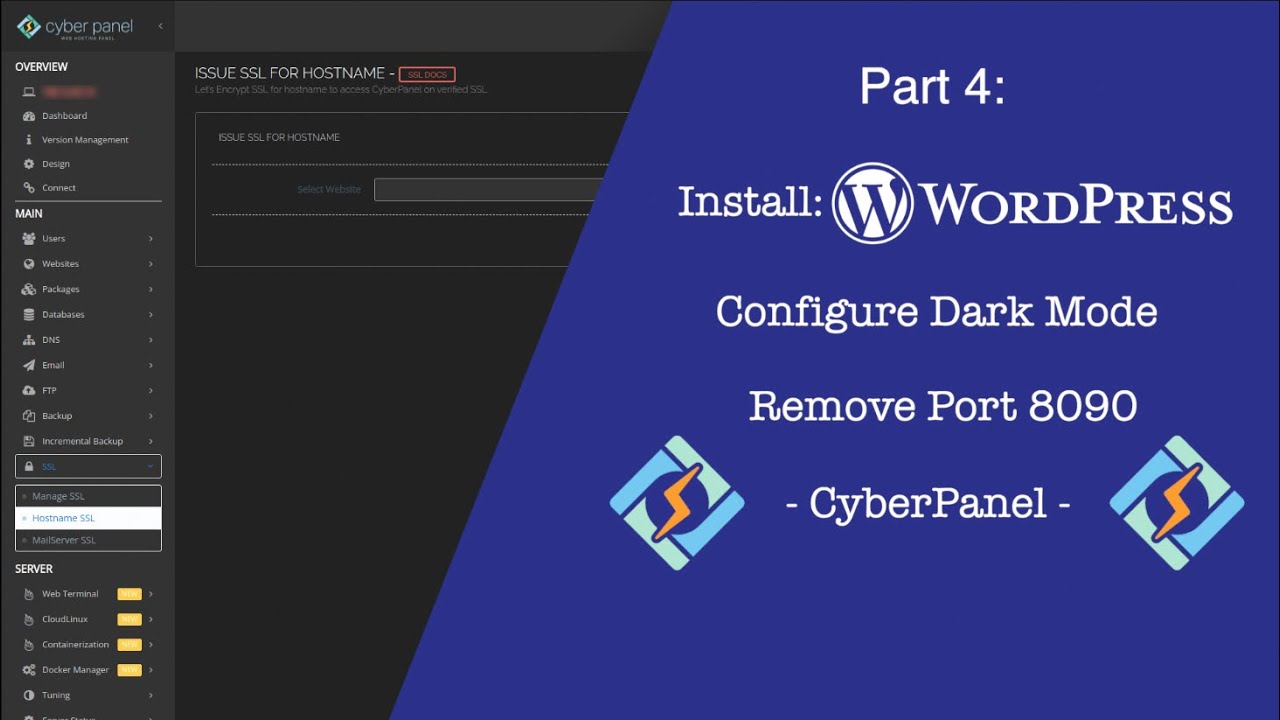
Task: Open Hostname SSL submenu item
Action: 88,518
